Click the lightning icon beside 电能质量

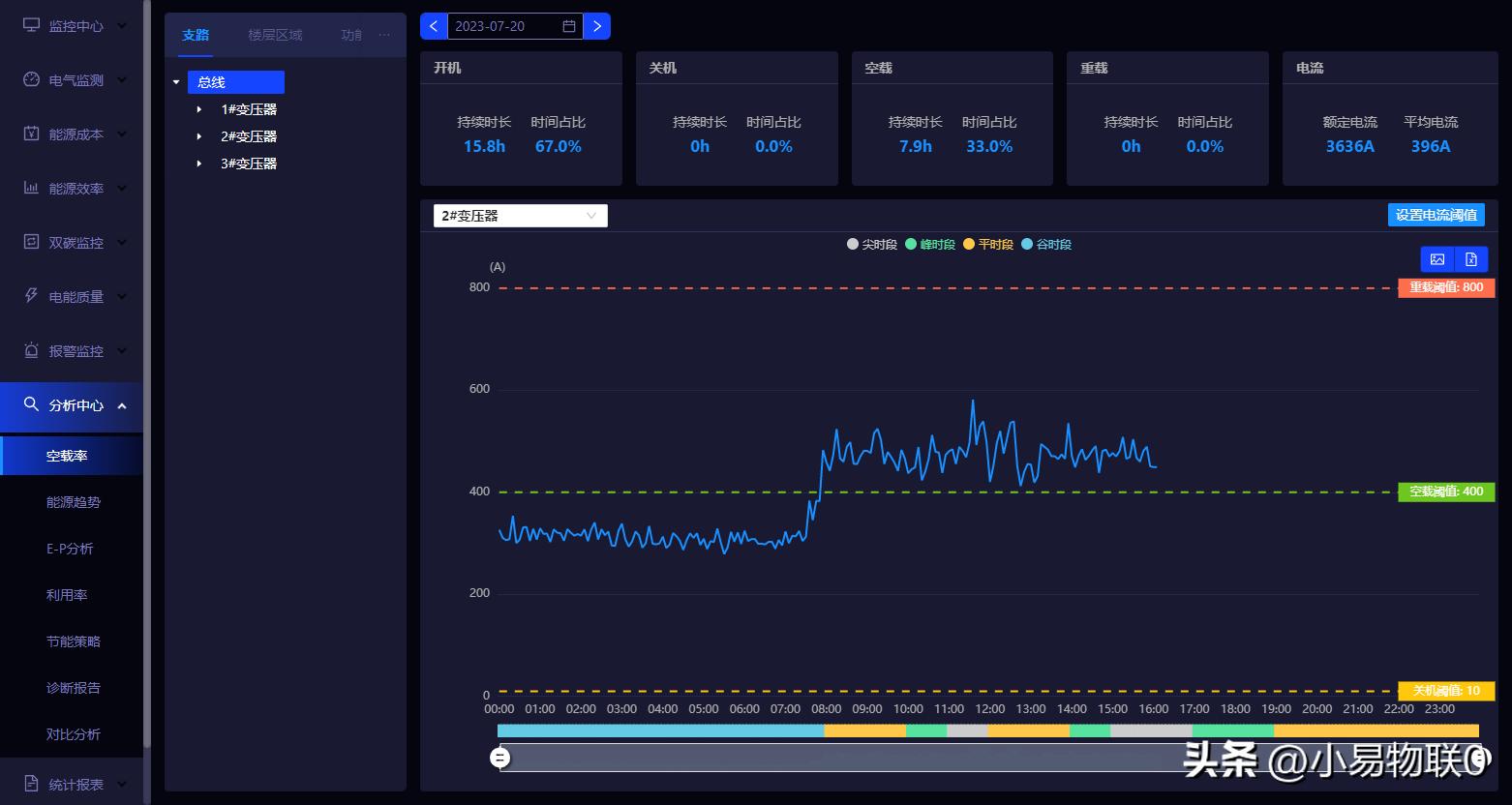coord(31,296)
